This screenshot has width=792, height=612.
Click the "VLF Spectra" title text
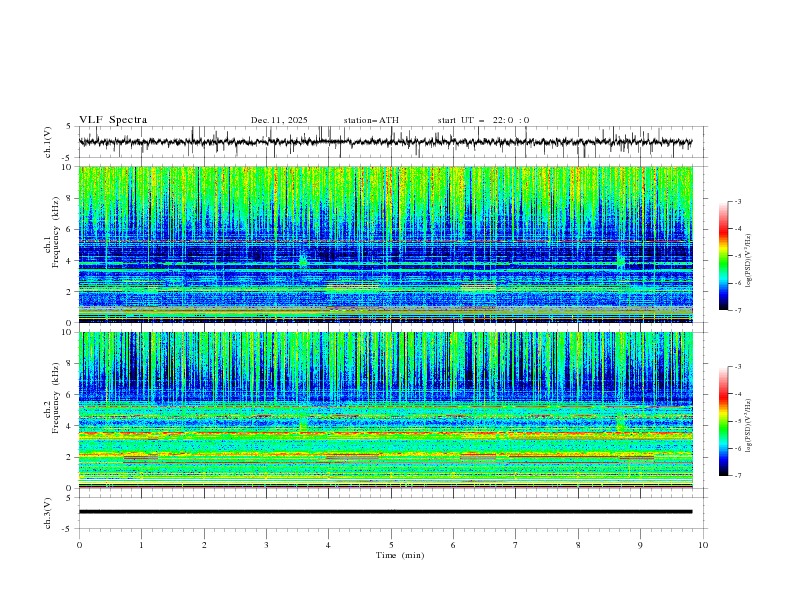tap(113, 120)
